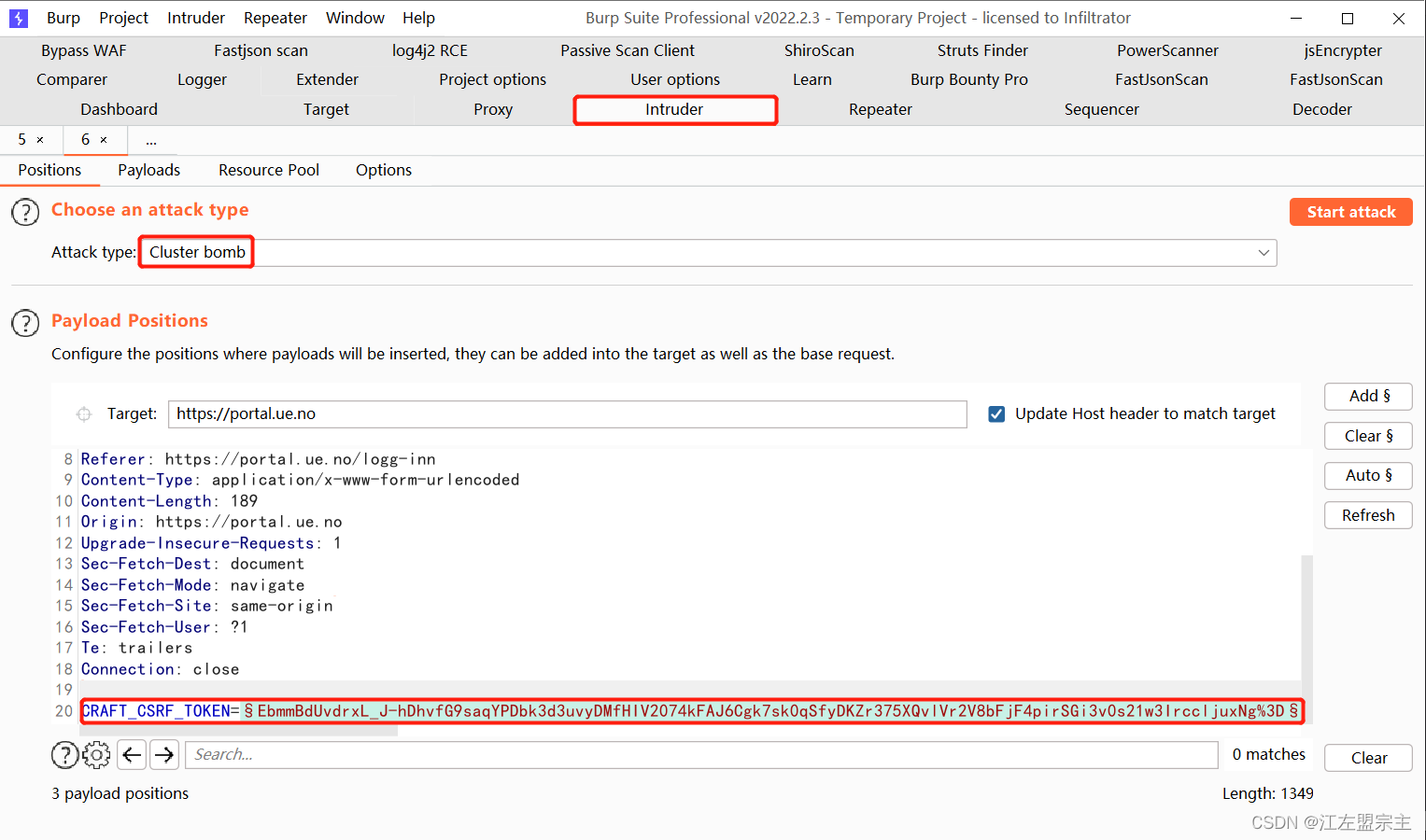Switch to User options tab
This screenshot has width=1426, height=840.
coord(675,79)
